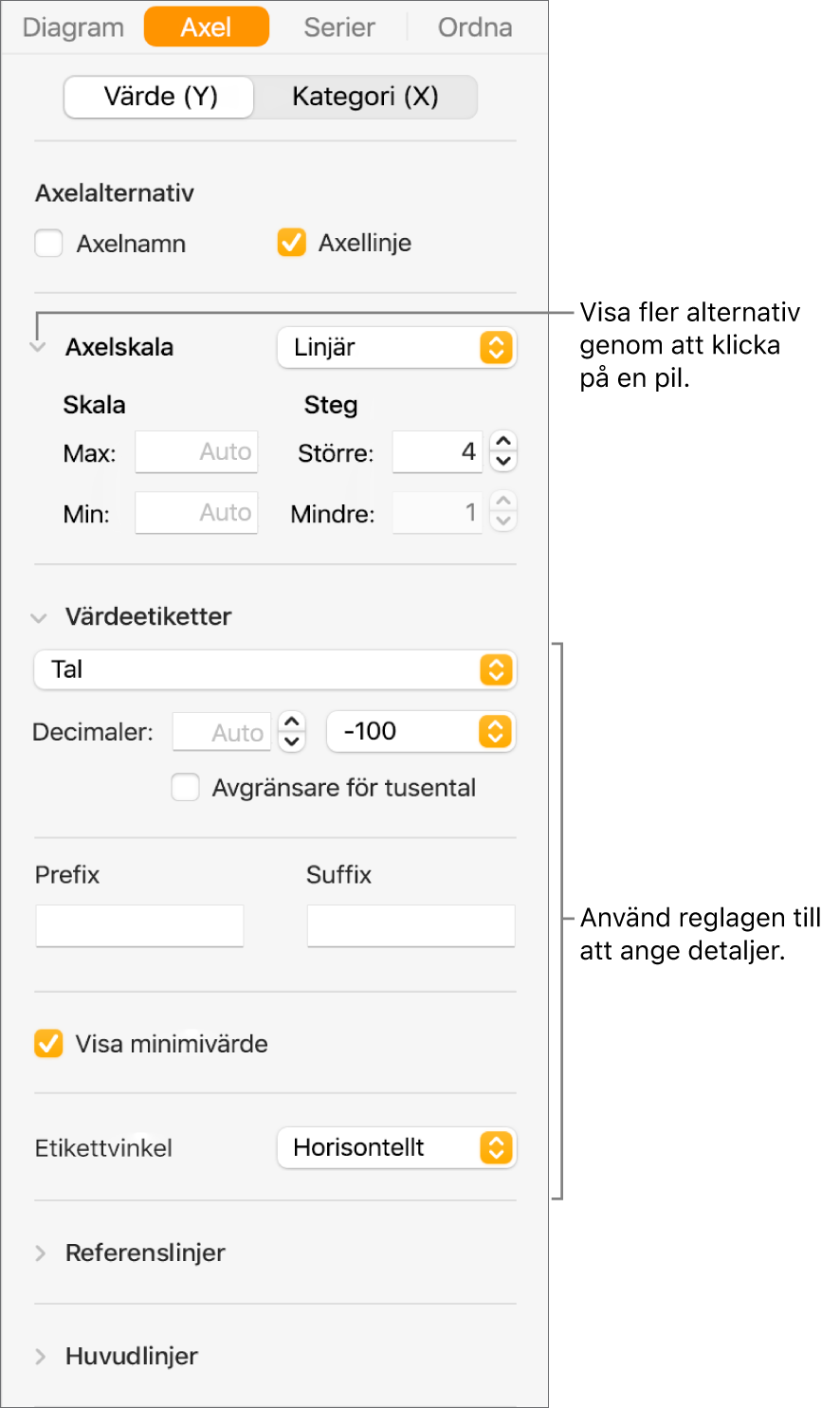Click the Suffix text field
This screenshot has height=1408, width=840.
[411, 925]
